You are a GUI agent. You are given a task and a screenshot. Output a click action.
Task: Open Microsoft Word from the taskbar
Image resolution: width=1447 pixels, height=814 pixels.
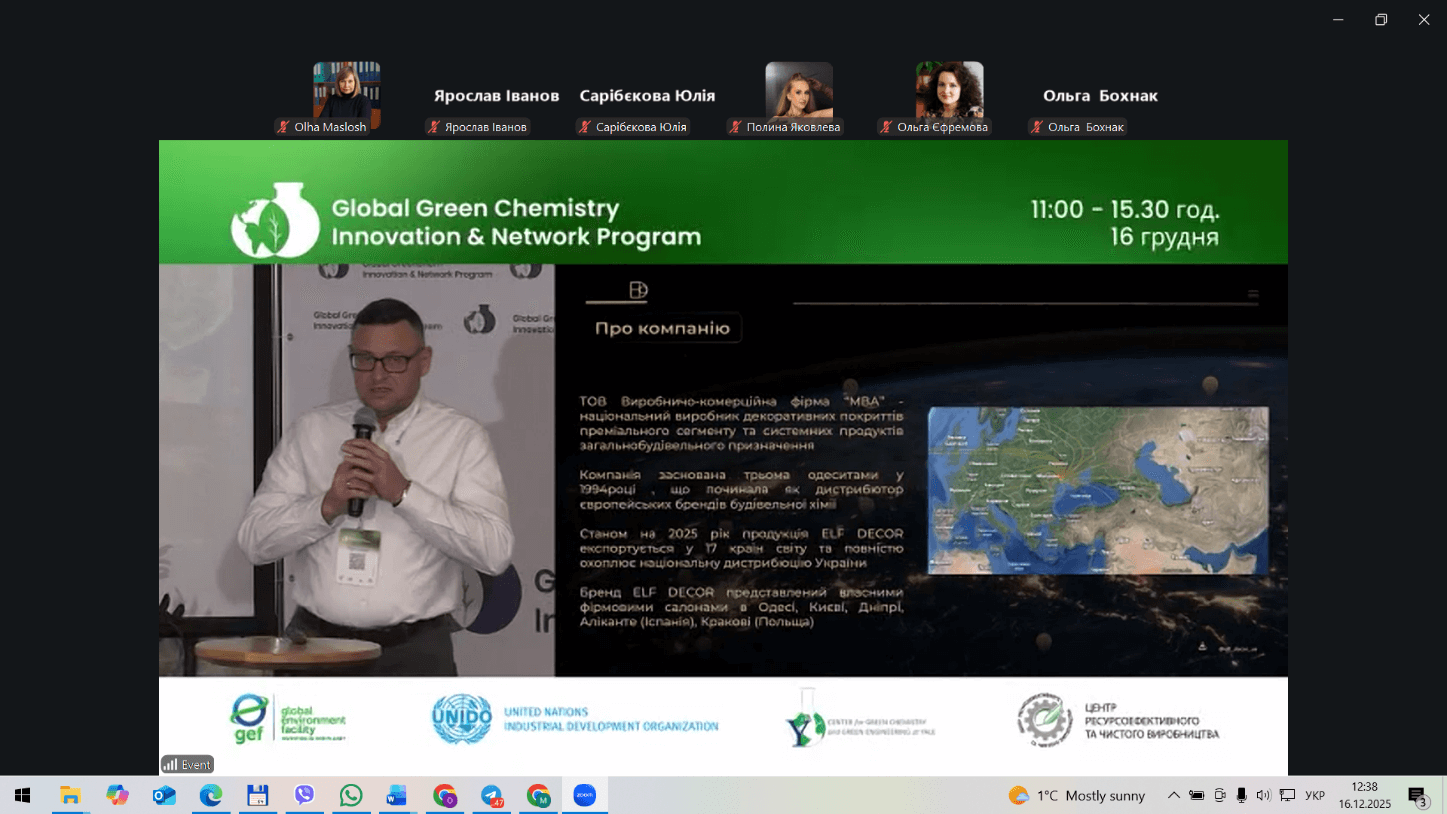397,796
